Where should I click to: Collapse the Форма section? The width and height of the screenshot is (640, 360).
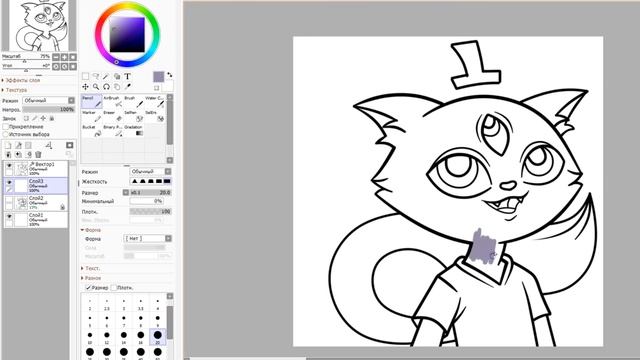click(91, 230)
